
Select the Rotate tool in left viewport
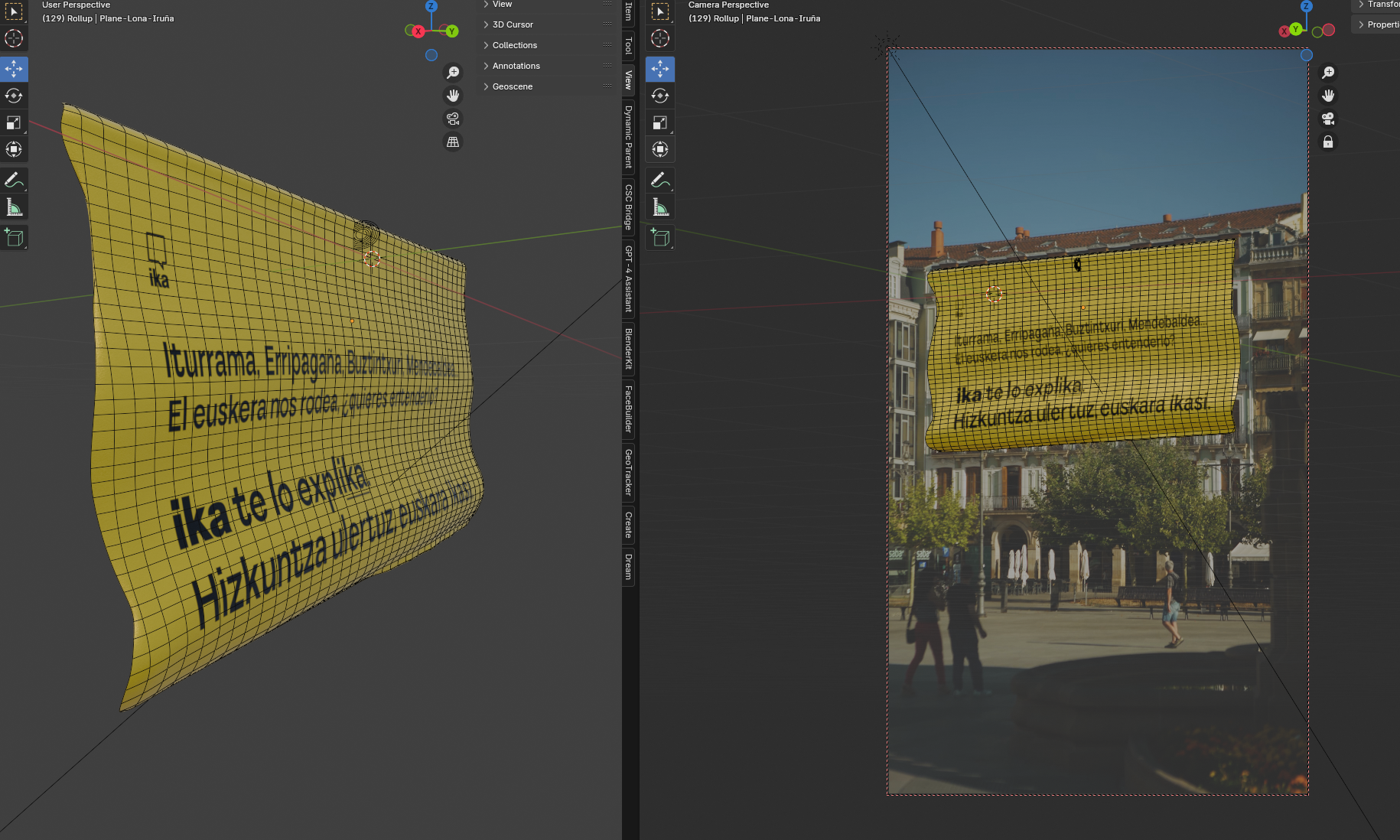[14, 96]
